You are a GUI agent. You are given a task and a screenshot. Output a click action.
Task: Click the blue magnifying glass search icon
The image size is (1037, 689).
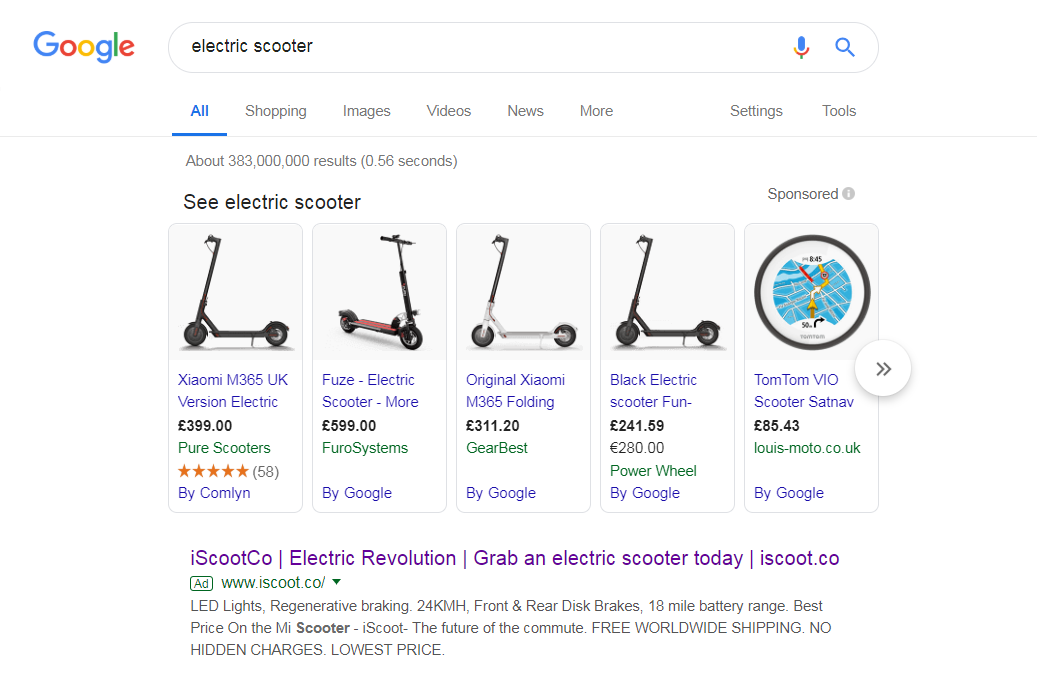coord(845,48)
